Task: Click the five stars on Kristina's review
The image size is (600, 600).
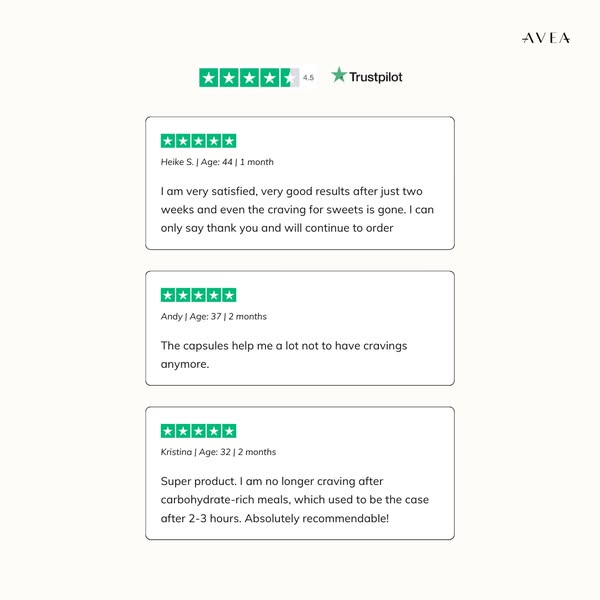Action: (x=198, y=431)
